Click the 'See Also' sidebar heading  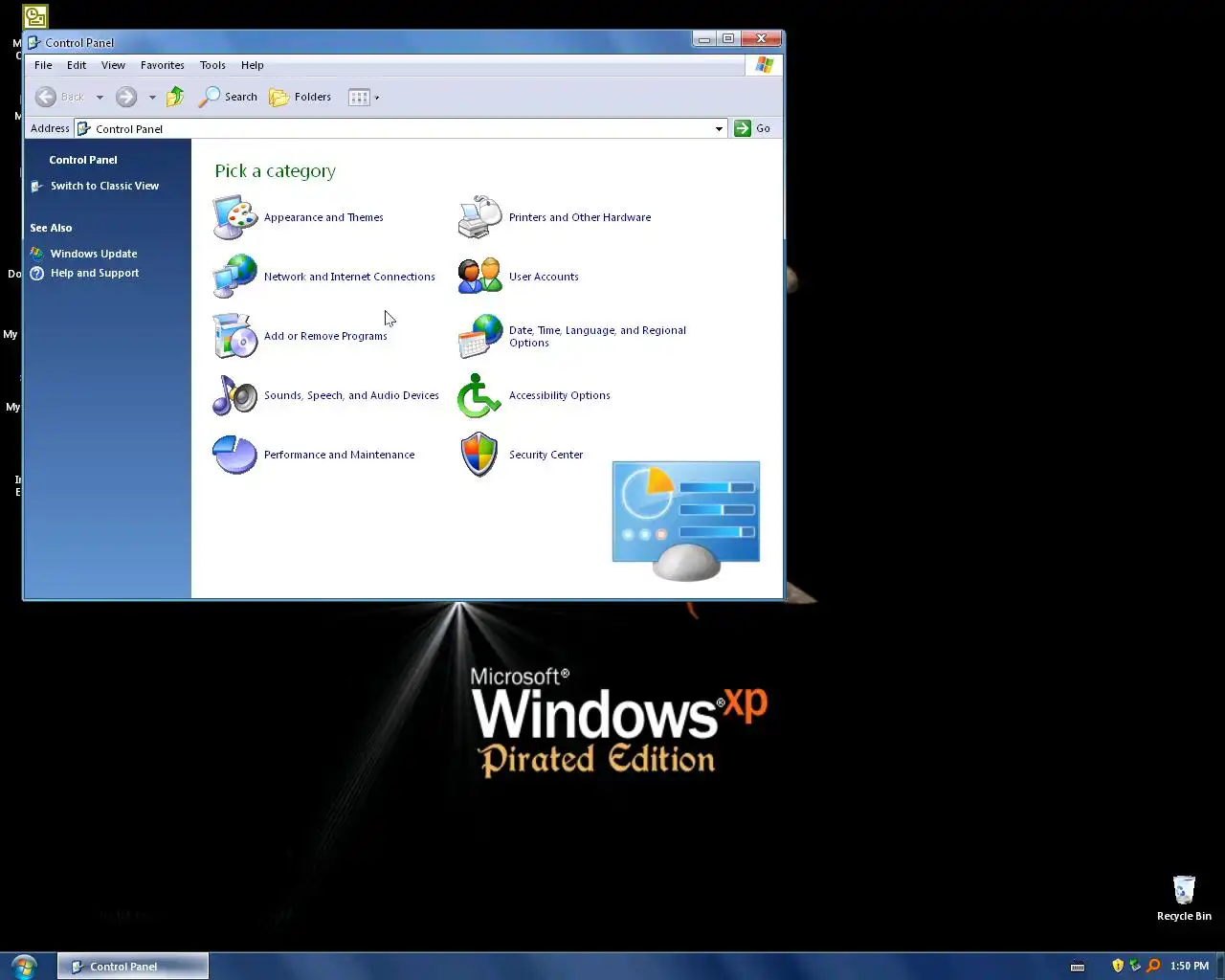pos(51,228)
